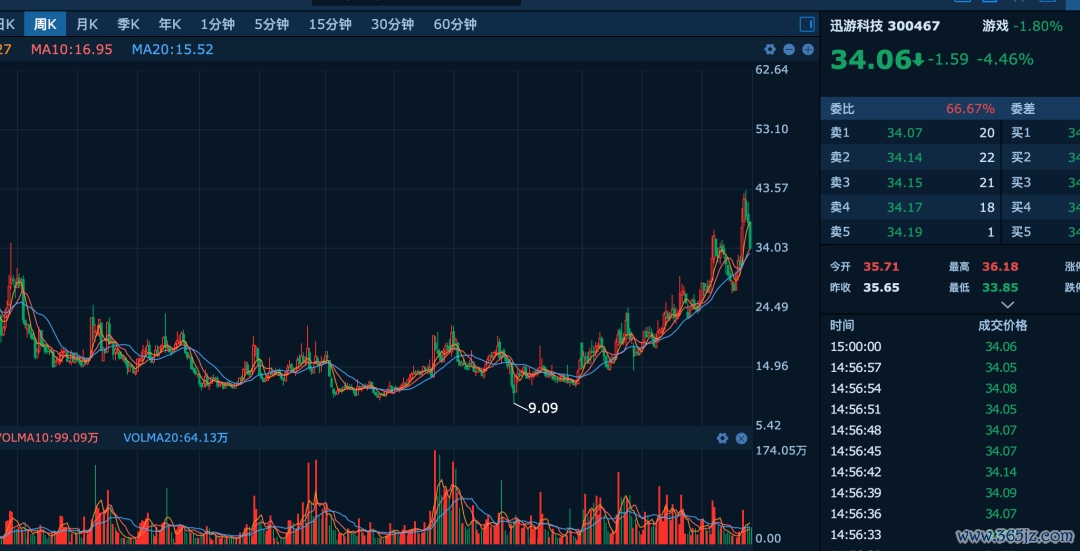Zoom out chart with minus icon
The height and width of the screenshot is (551, 1080).
(x=789, y=50)
